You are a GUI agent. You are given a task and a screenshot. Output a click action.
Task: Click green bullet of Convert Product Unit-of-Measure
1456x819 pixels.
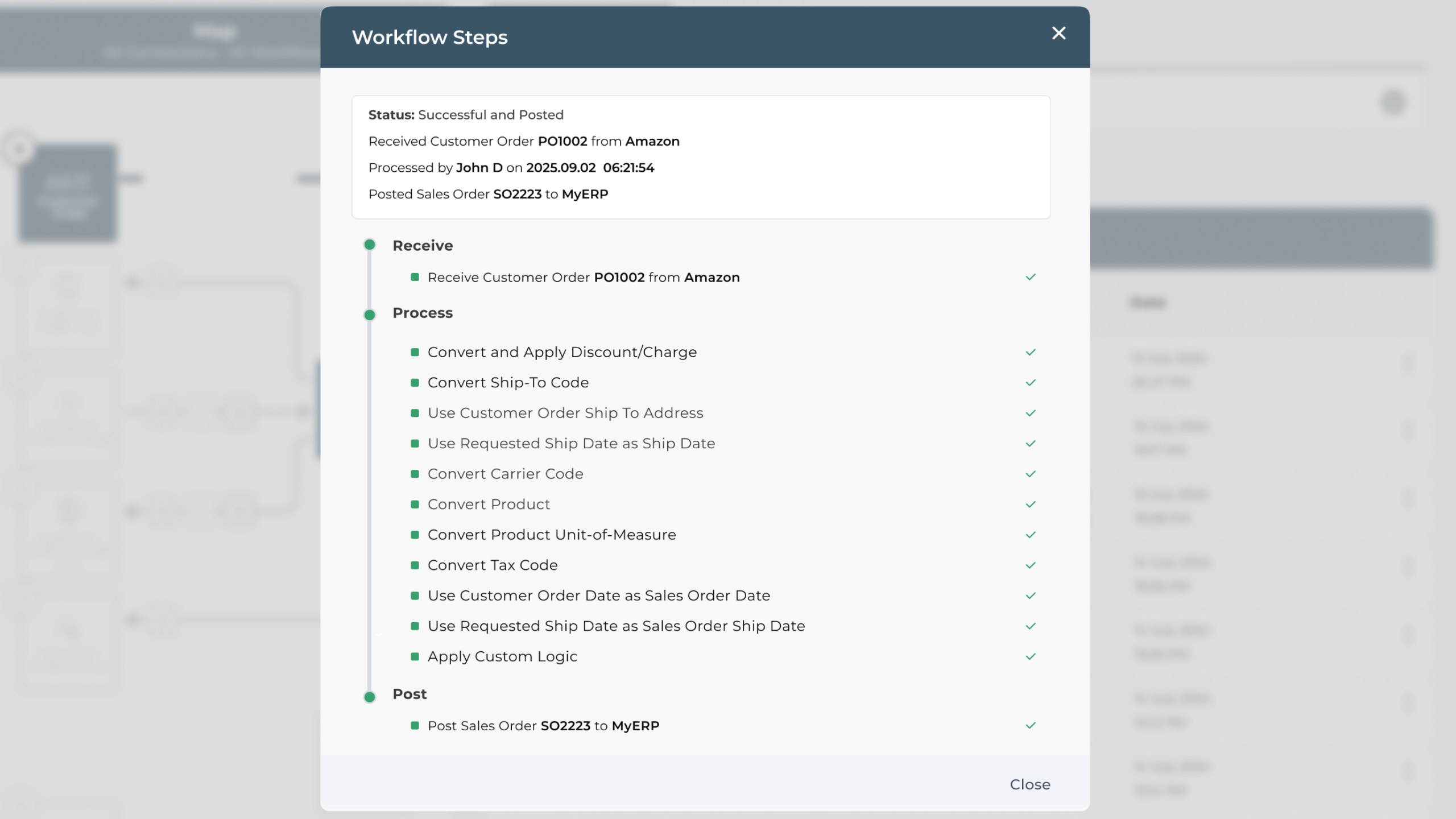[415, 535]
